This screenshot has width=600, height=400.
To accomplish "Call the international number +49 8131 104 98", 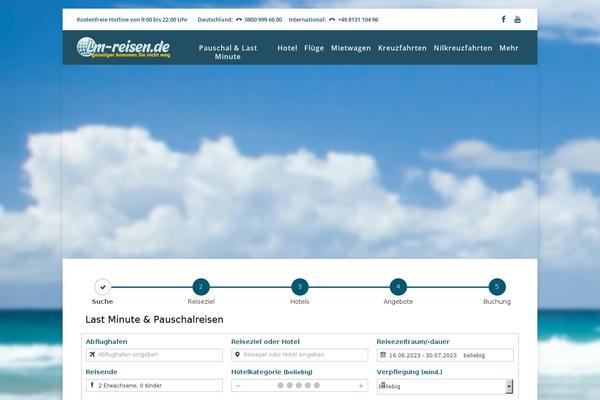I will coord(358,20).
